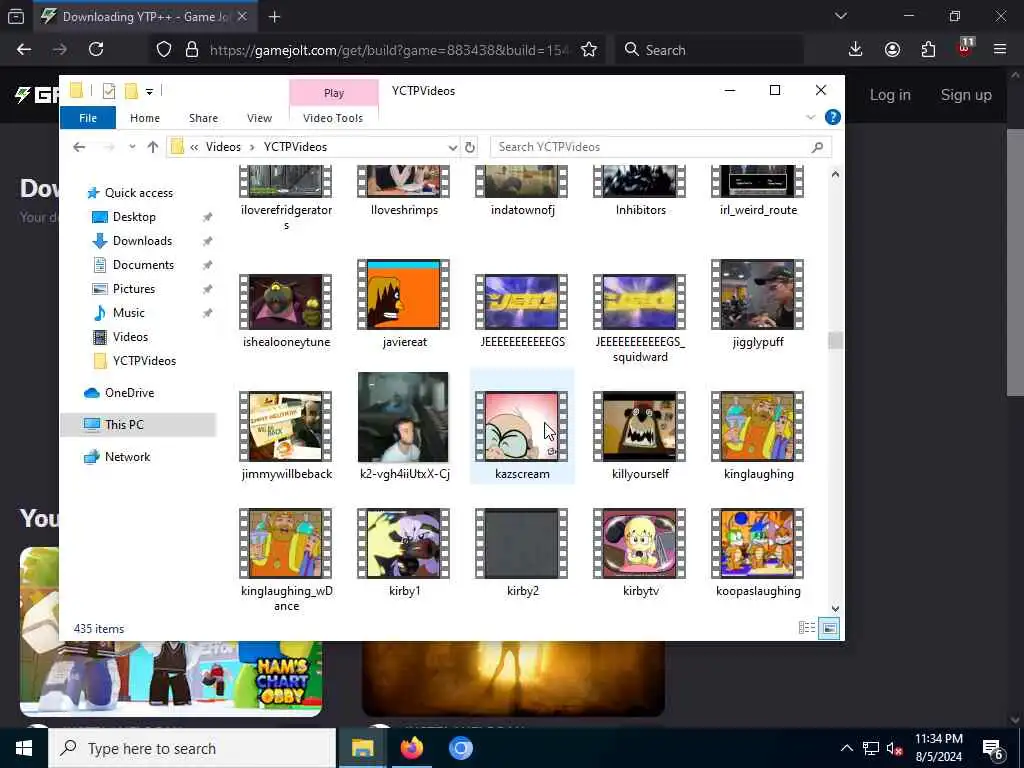This screenshot has height=768, width=1024.
Task: Click the Search YCTPVideos input field
Action: [660, 147]
